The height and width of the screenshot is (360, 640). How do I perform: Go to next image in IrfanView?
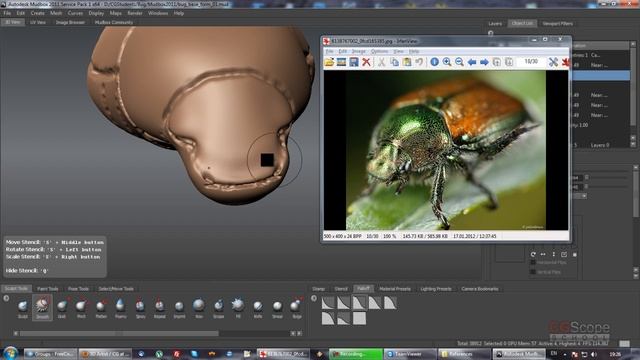point(484,62)
